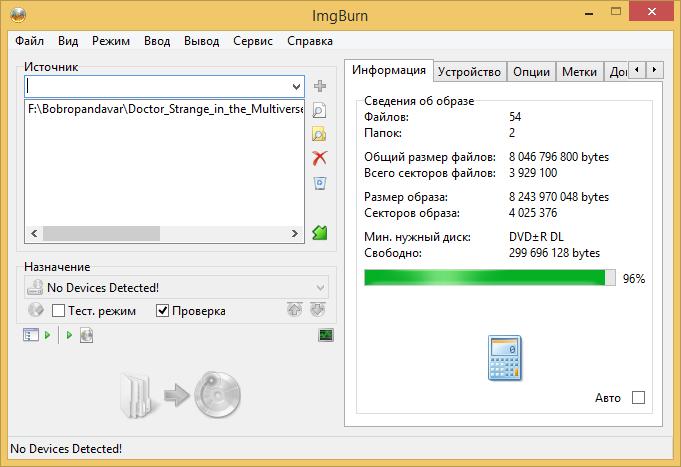
Task: Switch to the Метки tab
Action: 579,72
